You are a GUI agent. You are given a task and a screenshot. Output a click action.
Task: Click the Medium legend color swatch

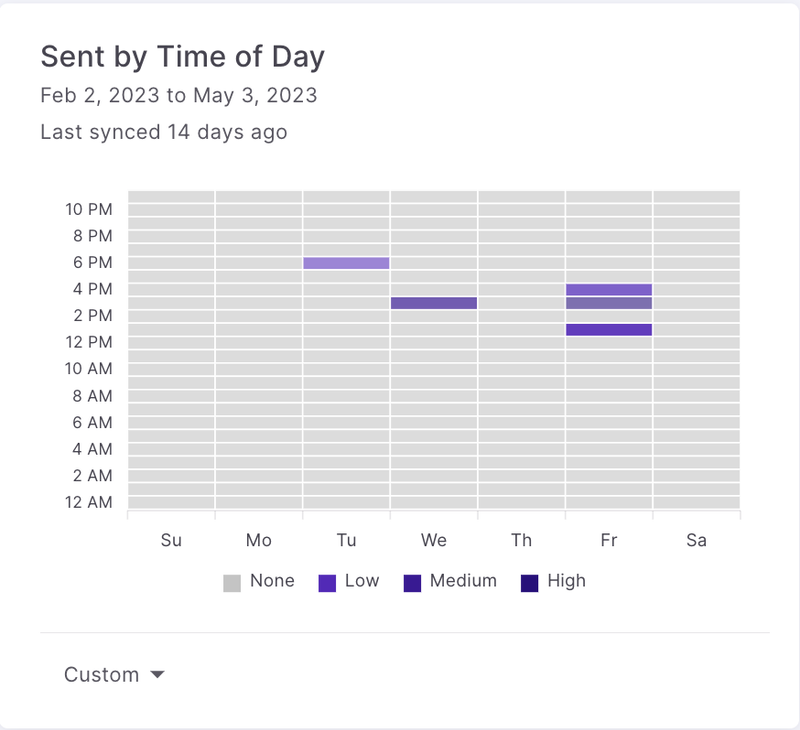point(412,583)
